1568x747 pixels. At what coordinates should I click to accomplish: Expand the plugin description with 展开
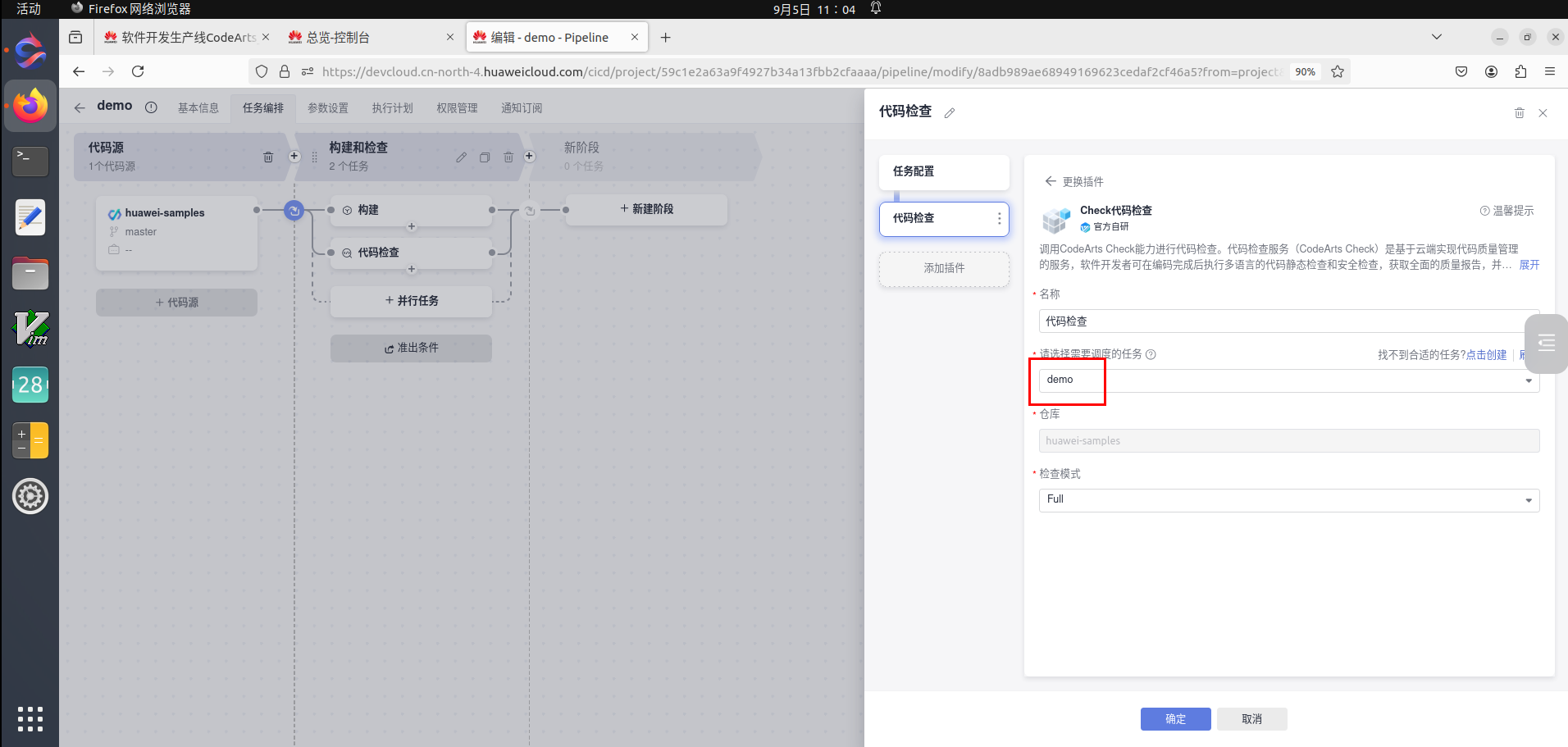click(1529, 265)
